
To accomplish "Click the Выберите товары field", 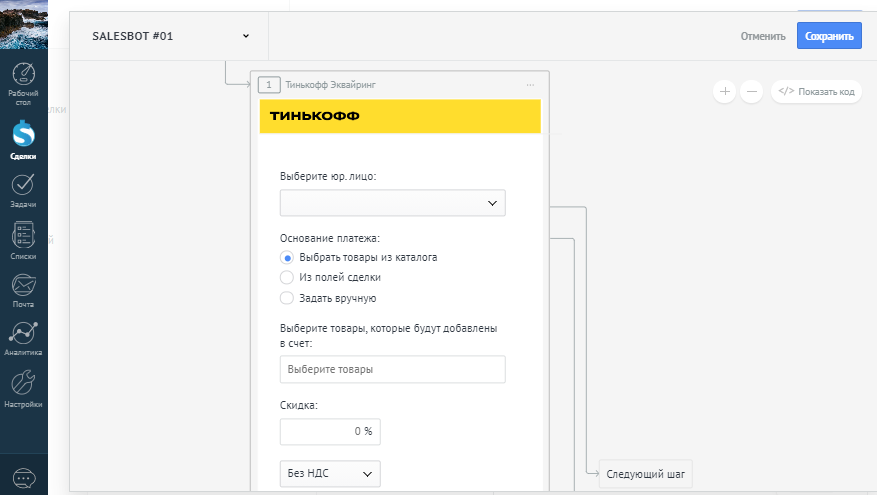I will (393, 369).
